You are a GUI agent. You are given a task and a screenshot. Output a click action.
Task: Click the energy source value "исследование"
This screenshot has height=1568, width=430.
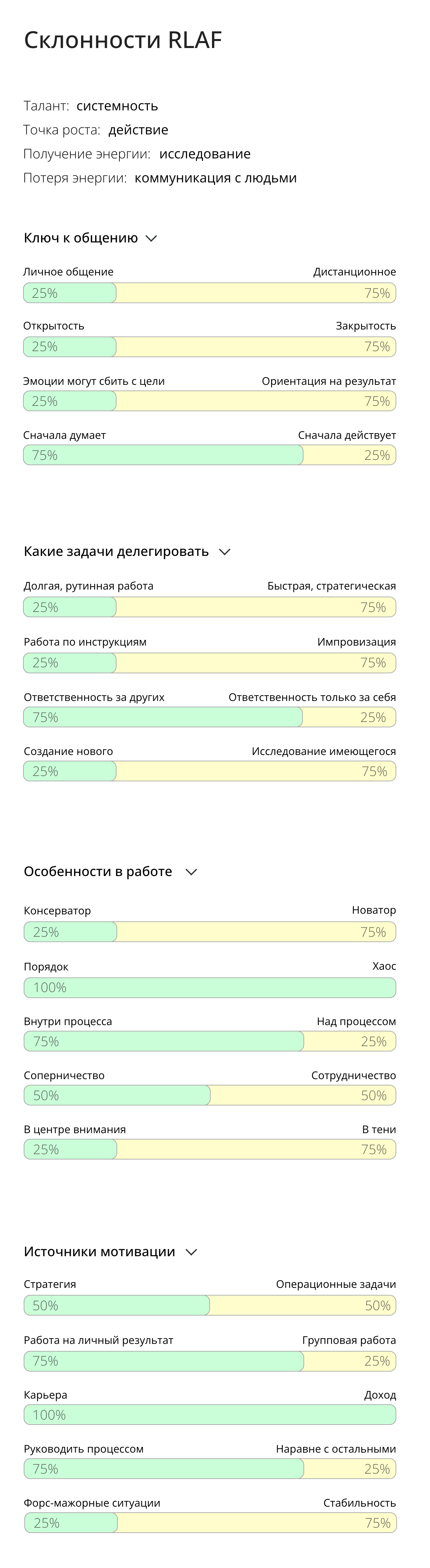[205, 154]
